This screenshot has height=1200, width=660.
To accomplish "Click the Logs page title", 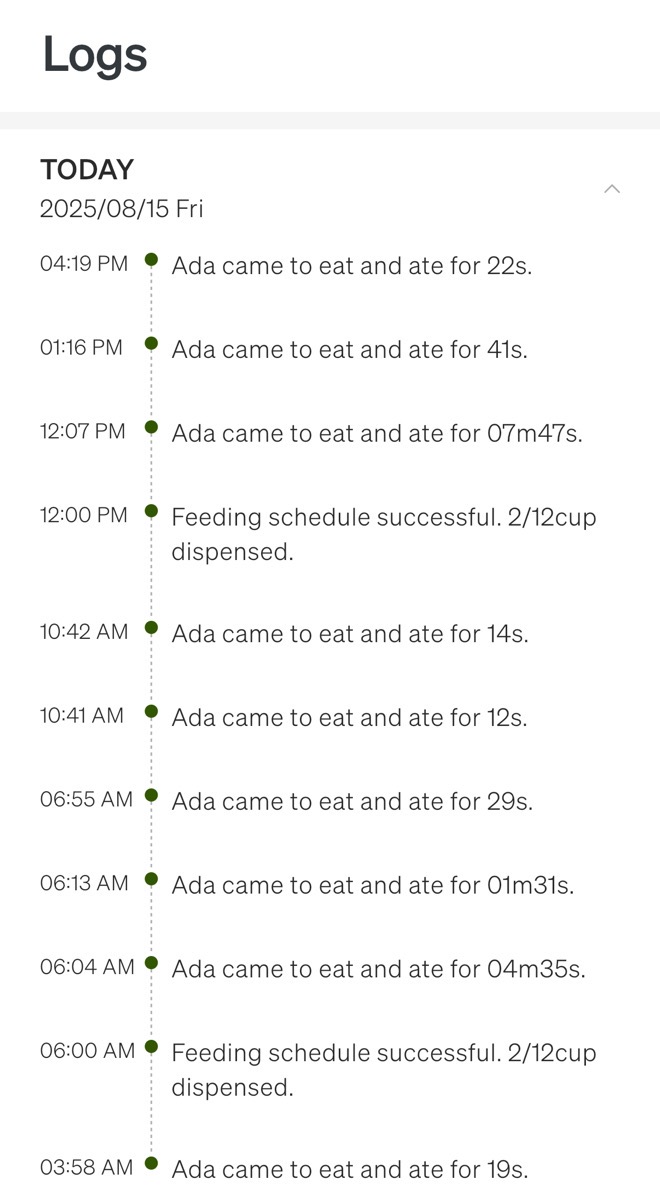I will tap(93, 55).
